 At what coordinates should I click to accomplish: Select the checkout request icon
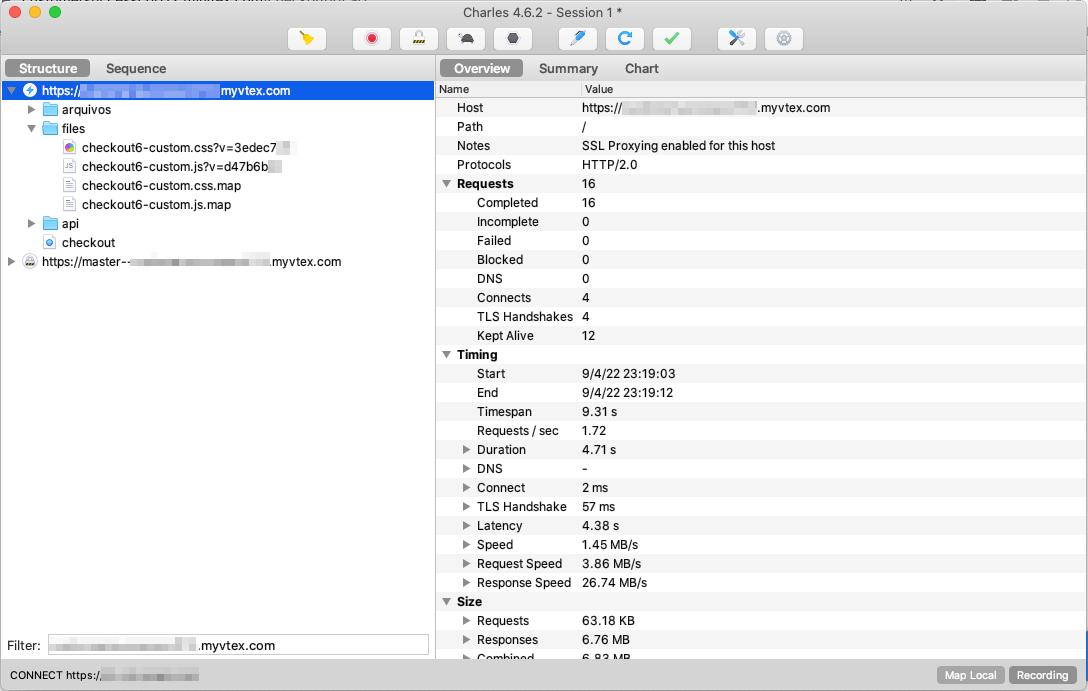pyautogui.click(x=50, y=243)
